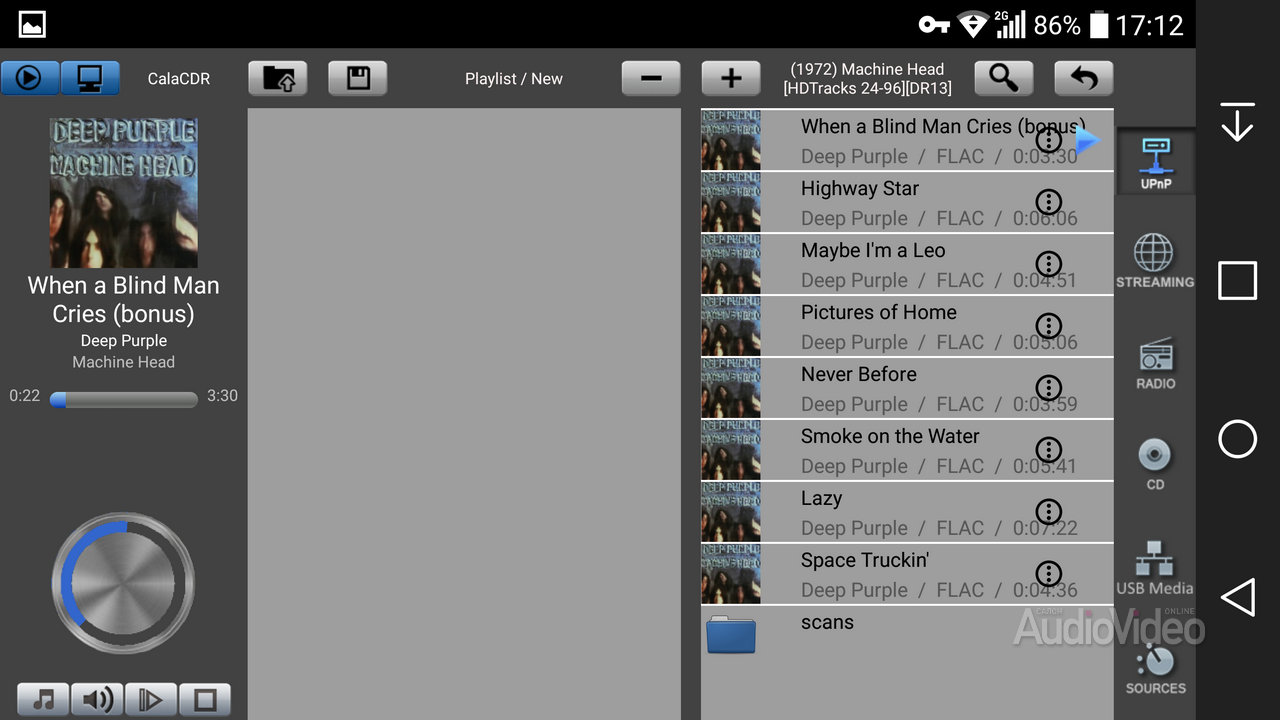The width and height of the screenshot is (1280, 720).
Task: Go back with the return arrow
Action: 1084,78
